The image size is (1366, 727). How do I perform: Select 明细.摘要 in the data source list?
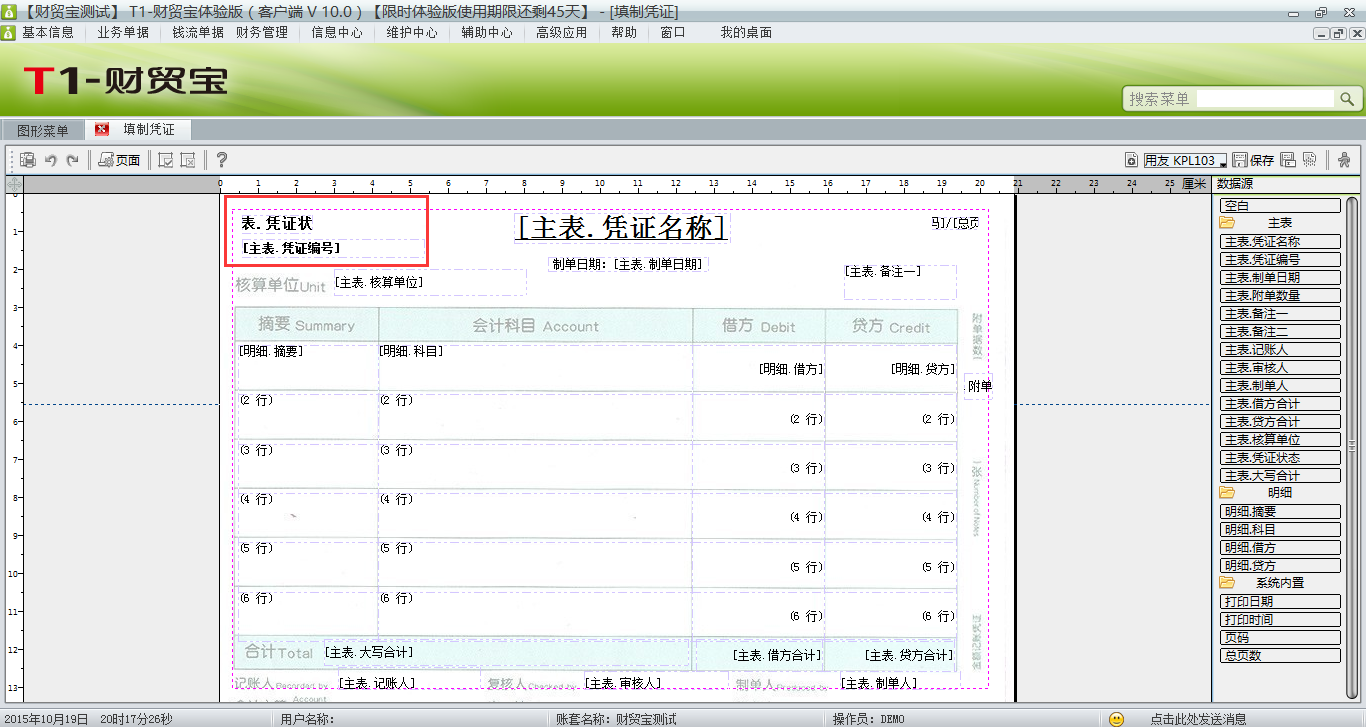click(1280, 511)
